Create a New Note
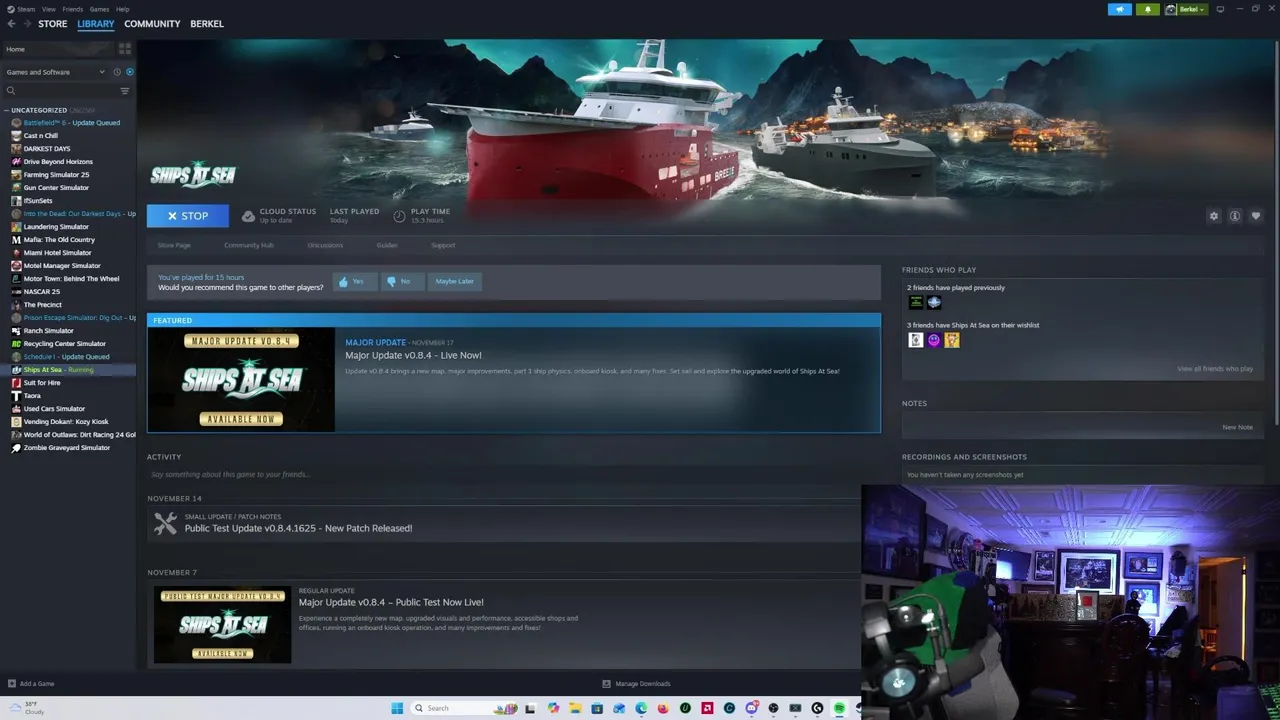Viewport: 1280px width, 720px height. click(1237, 427)
